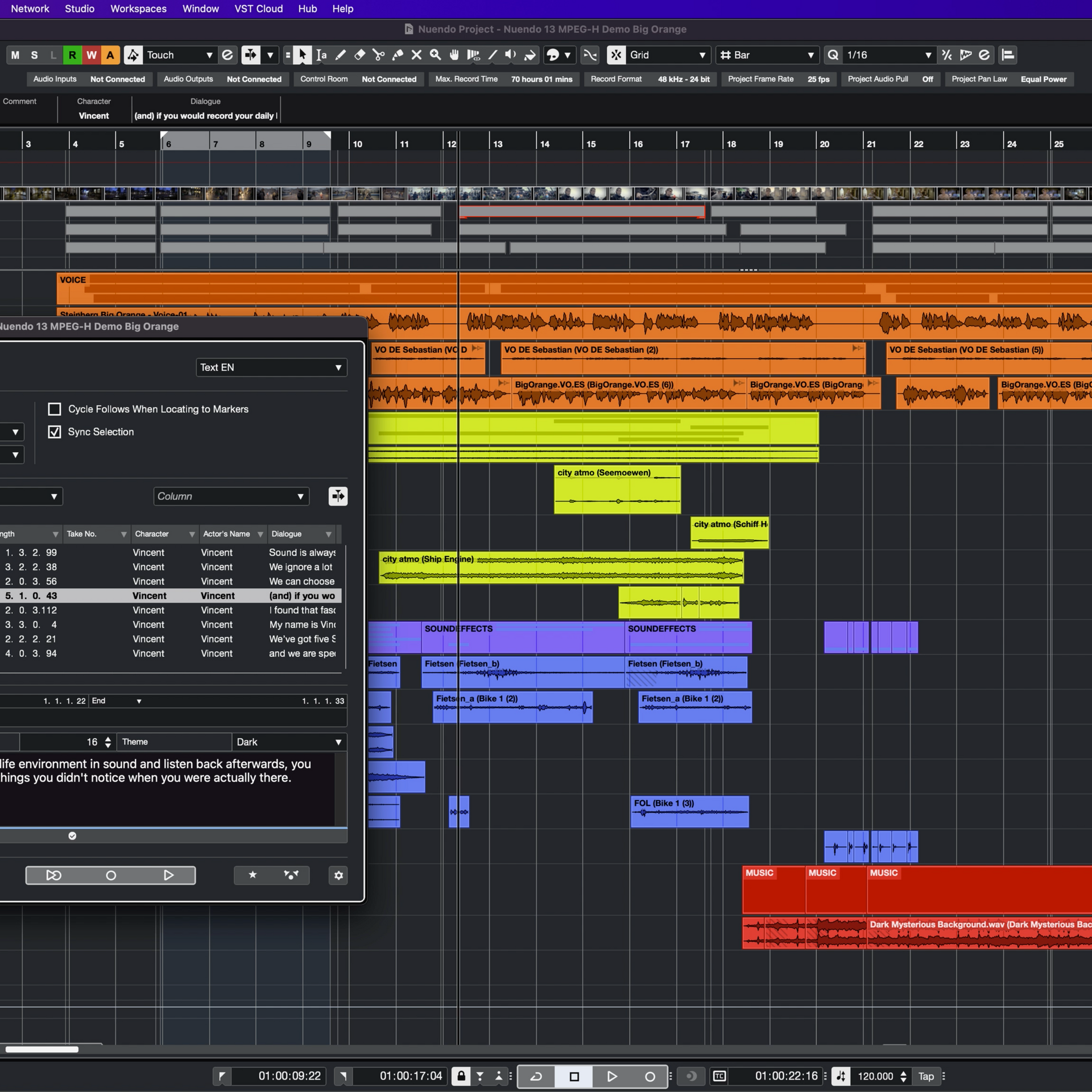Click the crossing curves icon in toolbar

tap(590, 55)
